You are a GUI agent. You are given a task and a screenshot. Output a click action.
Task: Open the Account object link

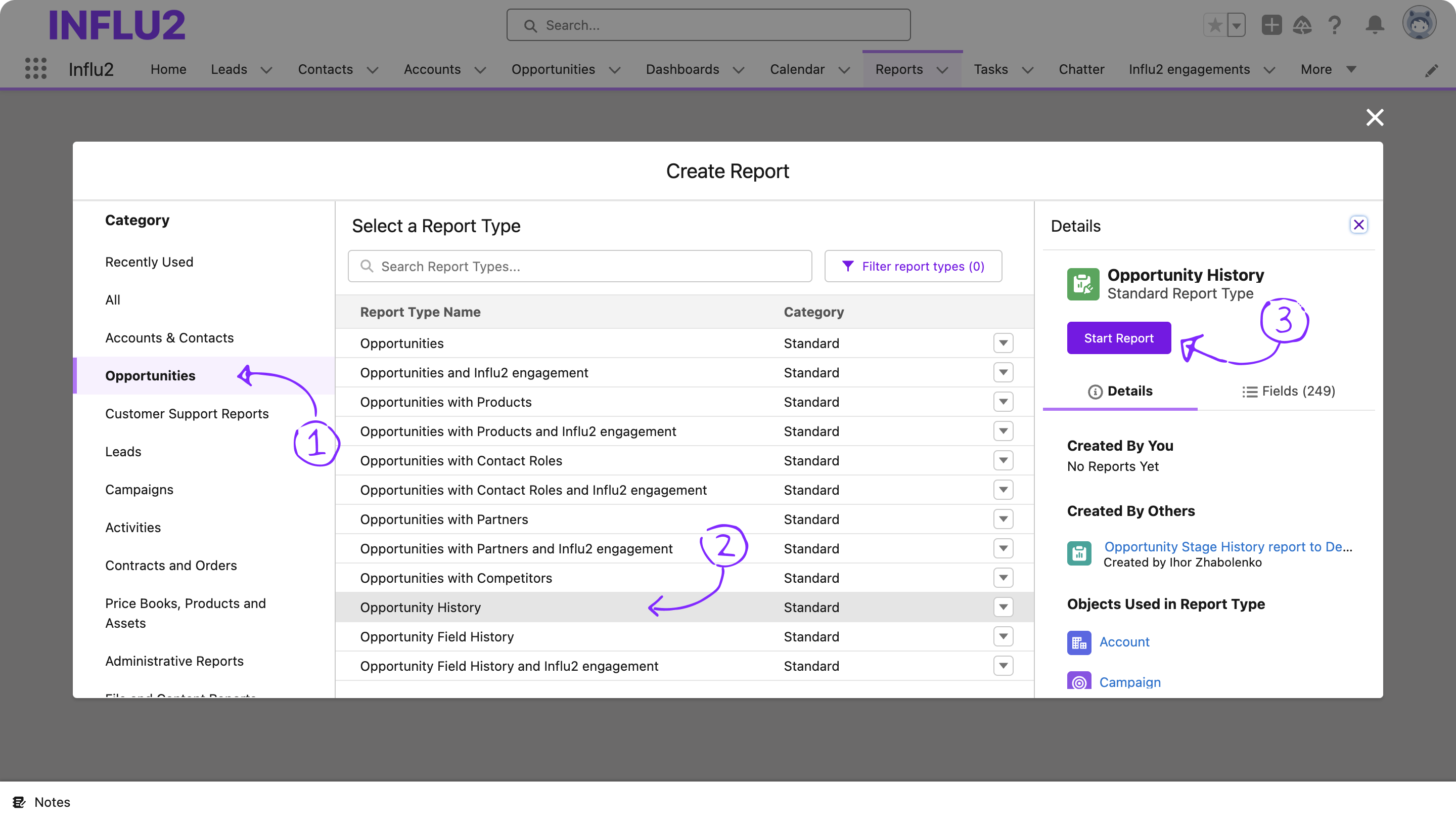(x=1124, y=641)
